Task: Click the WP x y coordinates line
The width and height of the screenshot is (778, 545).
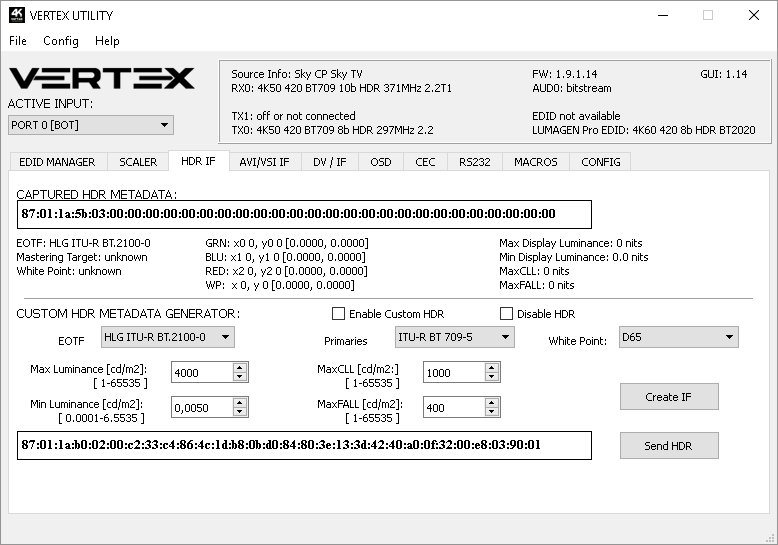Action: [x=280, y=285]
